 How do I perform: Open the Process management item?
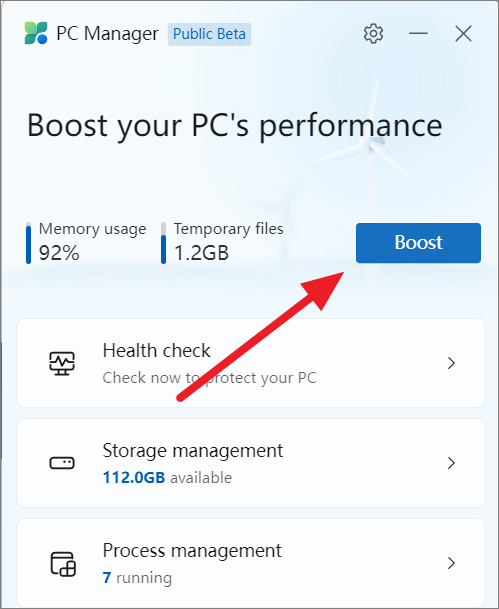coord(251,563)
